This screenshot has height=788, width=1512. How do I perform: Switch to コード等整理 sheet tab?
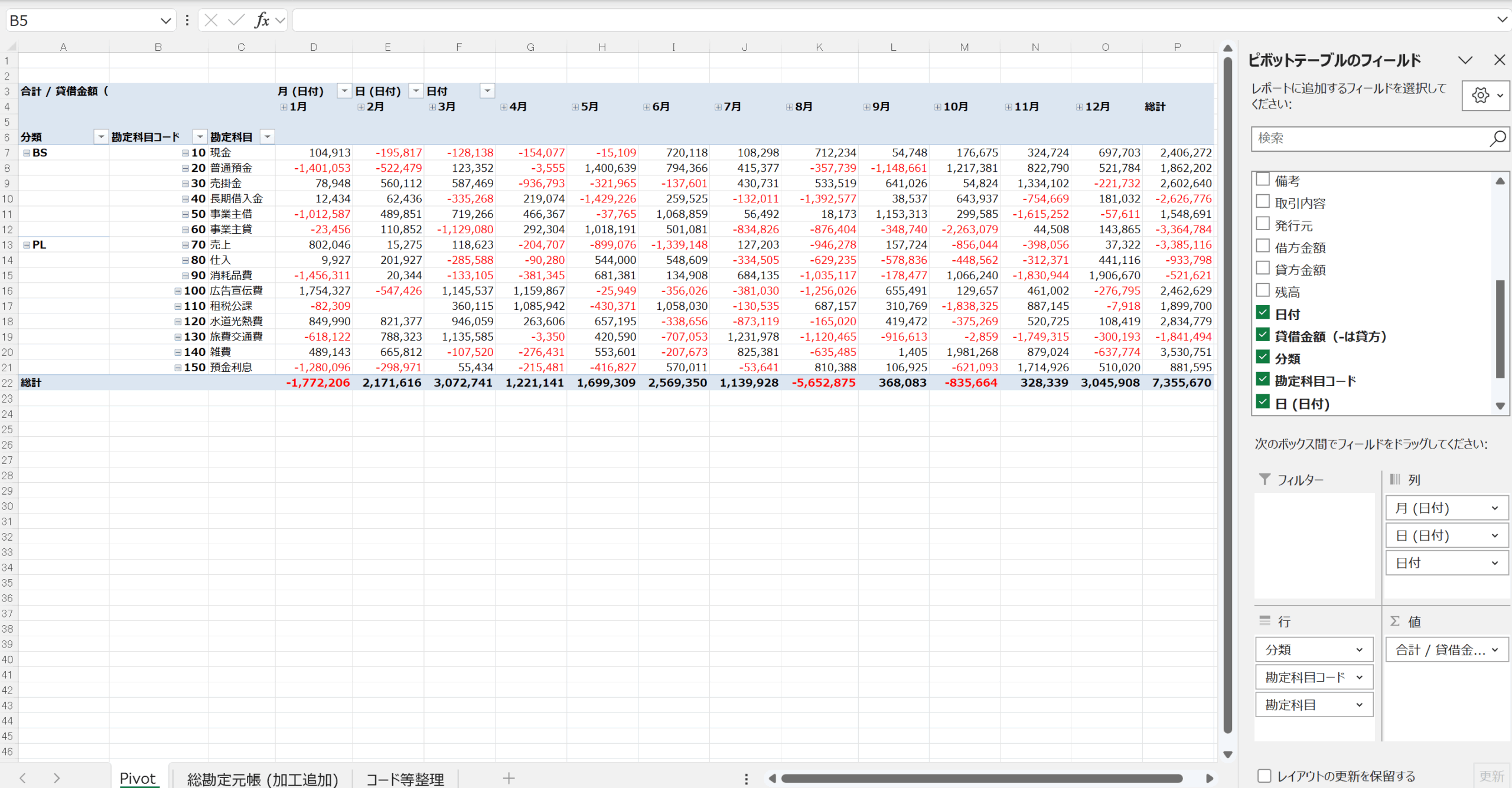tap(405, 779)
